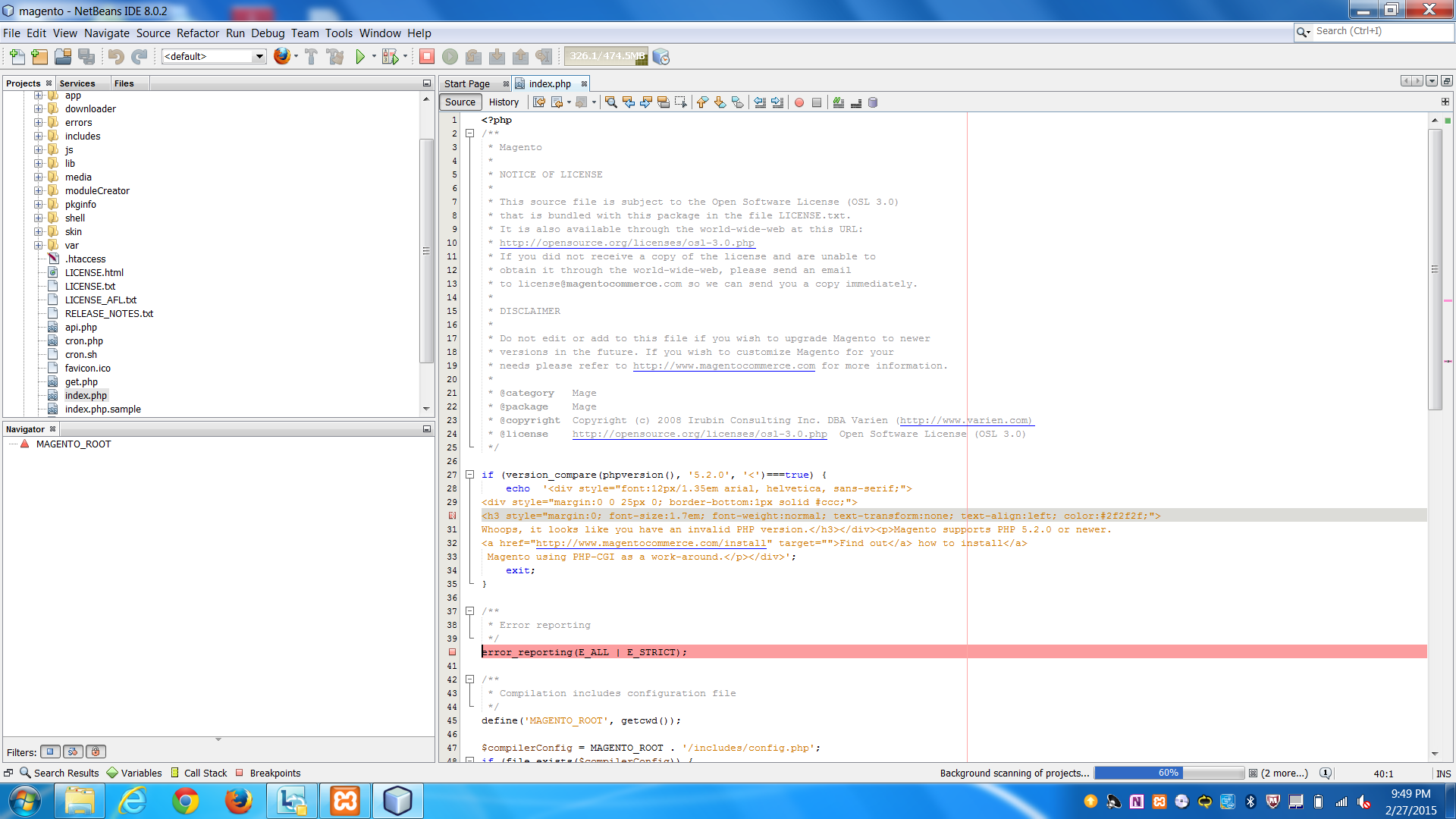Click the Clean and Build icon
Screen dimensions: 1456x819
tap(334, 57)
